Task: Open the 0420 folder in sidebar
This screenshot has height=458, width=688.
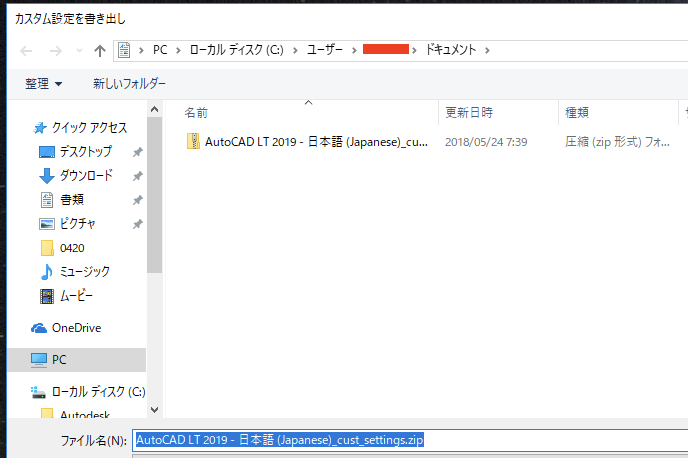Action: click(72, 248)
